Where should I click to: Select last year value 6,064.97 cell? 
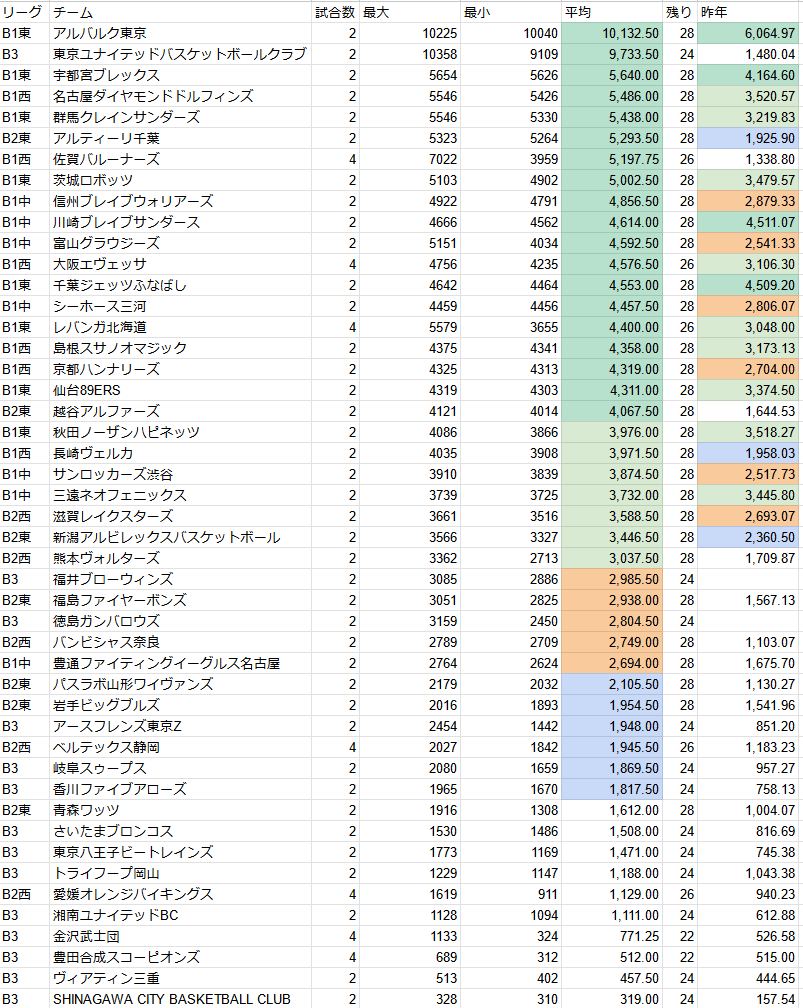point(748,33)
